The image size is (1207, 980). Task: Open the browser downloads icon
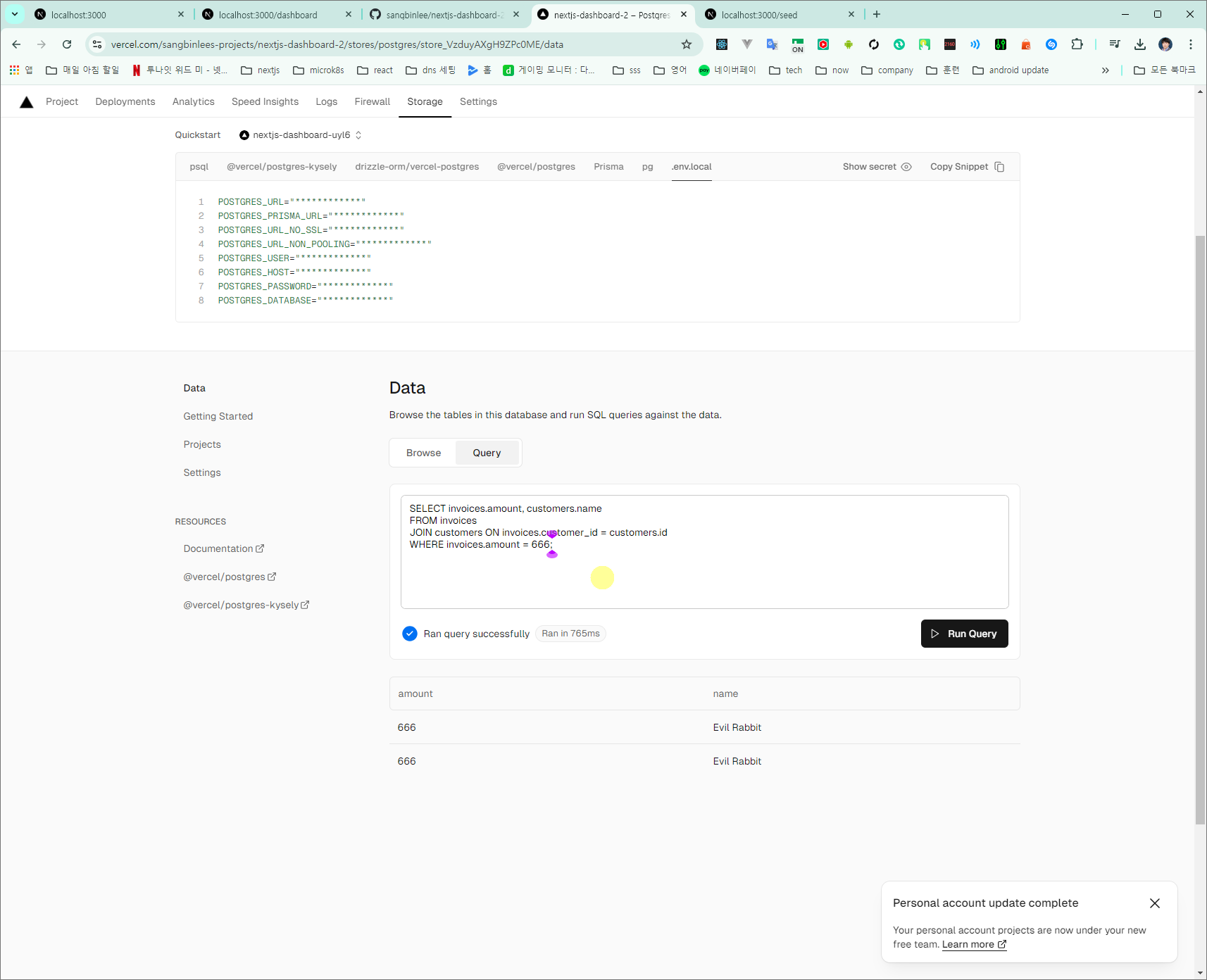point(1140,44)
